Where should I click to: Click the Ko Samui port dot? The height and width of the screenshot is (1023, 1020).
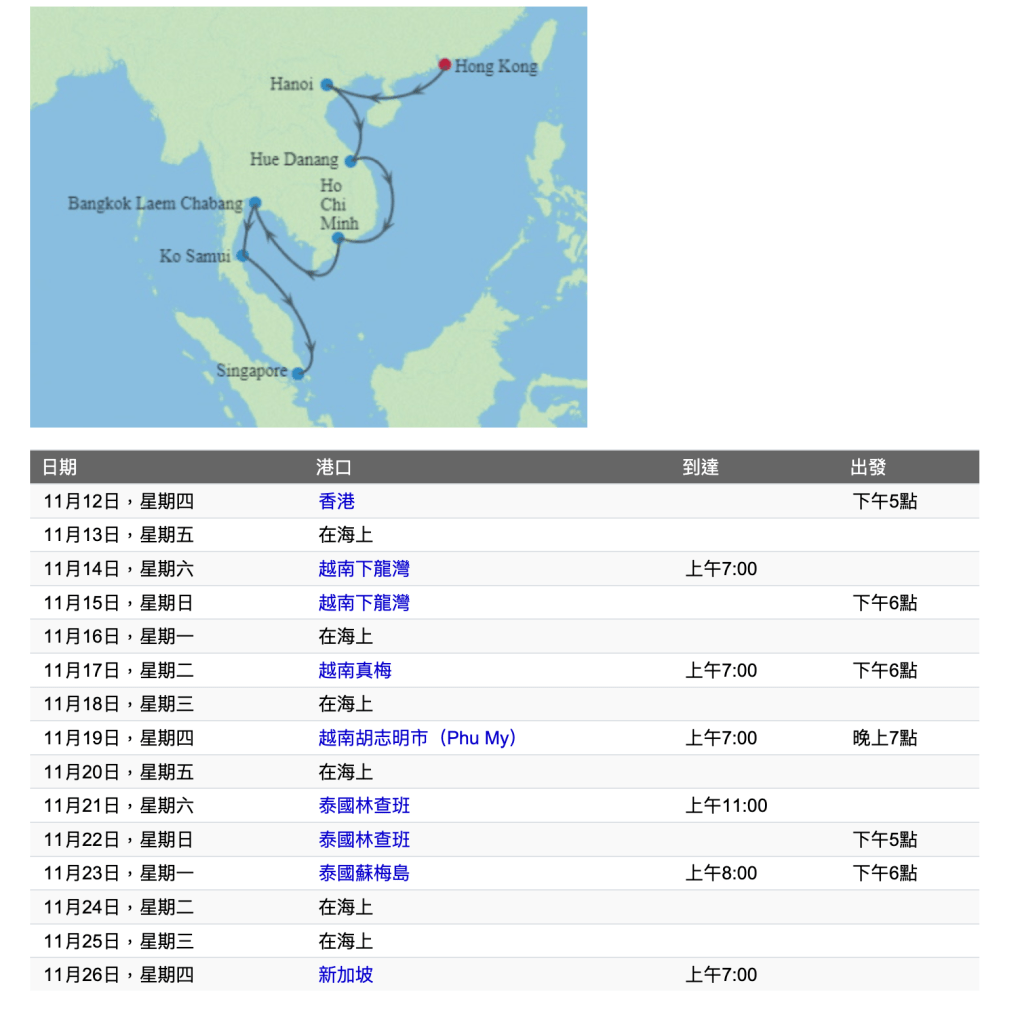[243, 256]
